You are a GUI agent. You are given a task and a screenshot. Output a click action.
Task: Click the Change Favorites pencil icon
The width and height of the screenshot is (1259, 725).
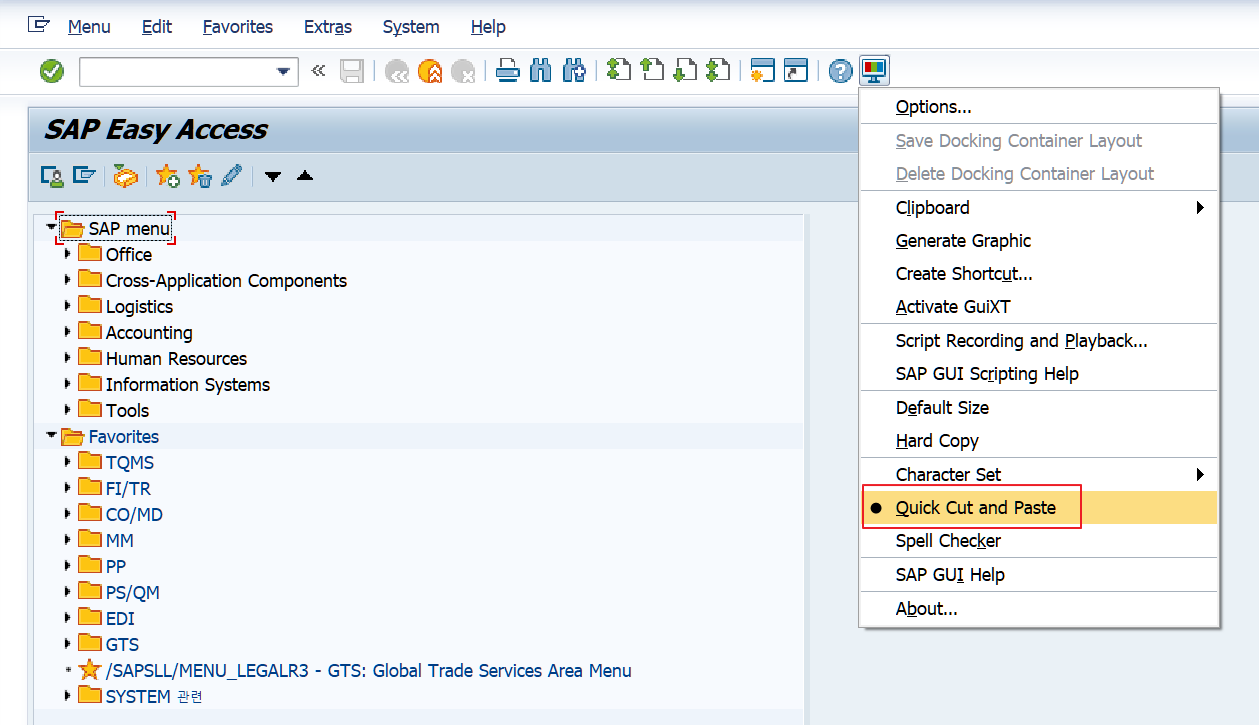coord(232,177)
